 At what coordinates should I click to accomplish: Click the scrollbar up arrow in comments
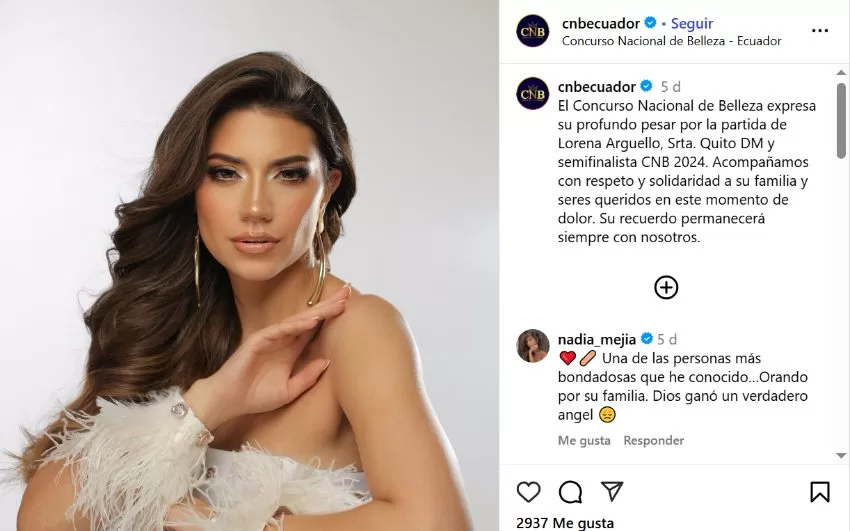[x=841, y=73]
